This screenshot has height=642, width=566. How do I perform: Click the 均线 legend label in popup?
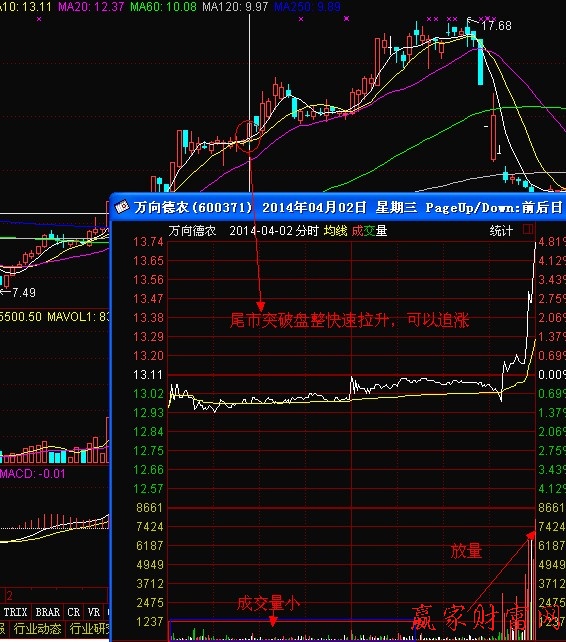tap(335, 231)
